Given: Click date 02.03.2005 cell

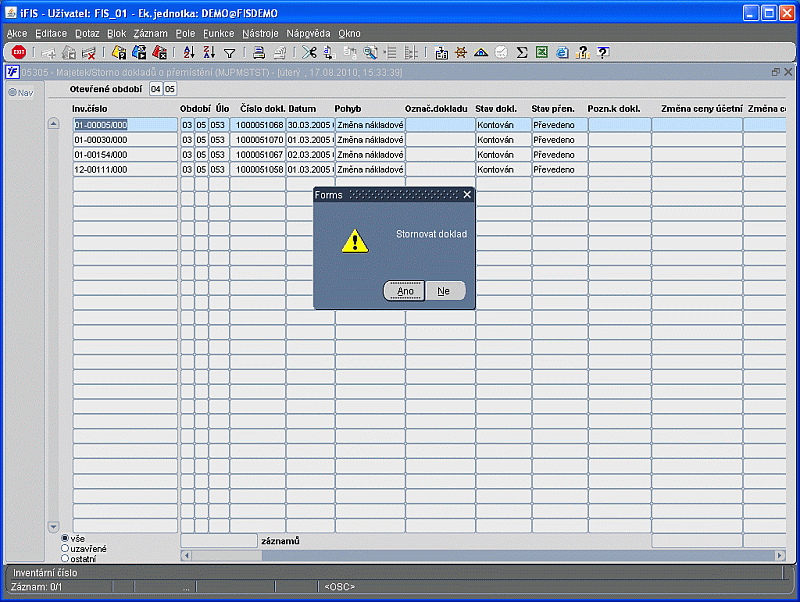Looking at the screenshot, I should pos(310,155).
